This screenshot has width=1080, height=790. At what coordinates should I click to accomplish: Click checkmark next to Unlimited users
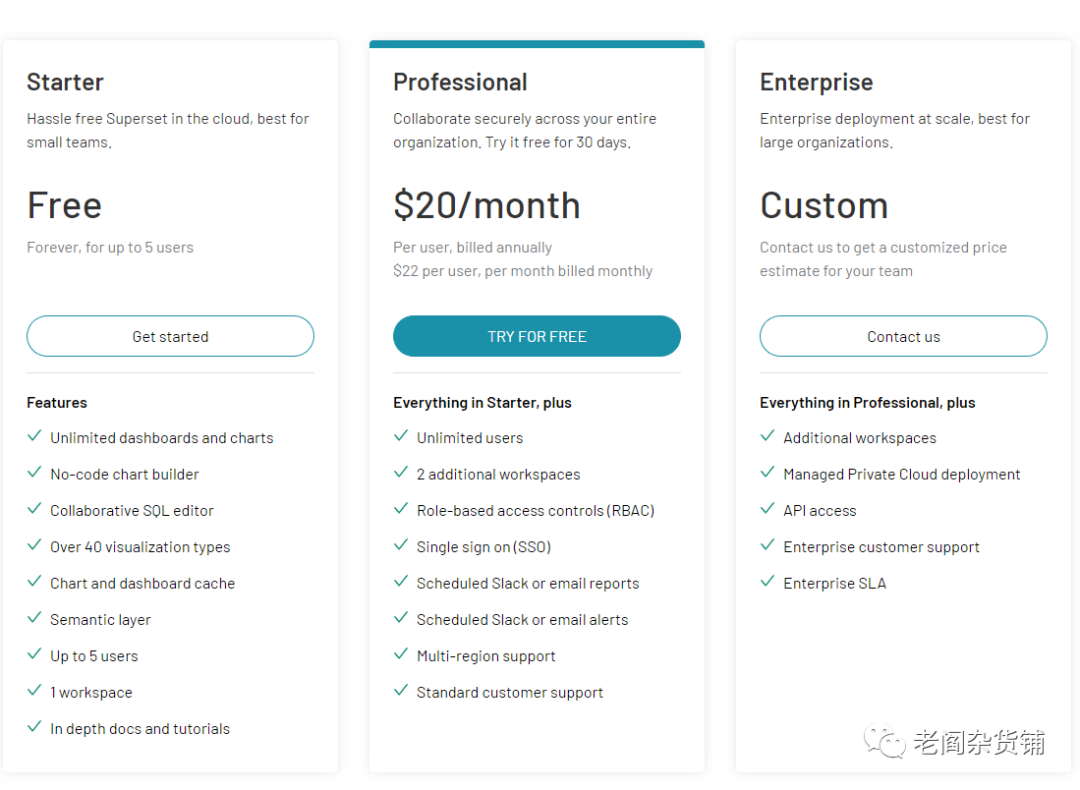pyautogui.click(x=401, y=437)
